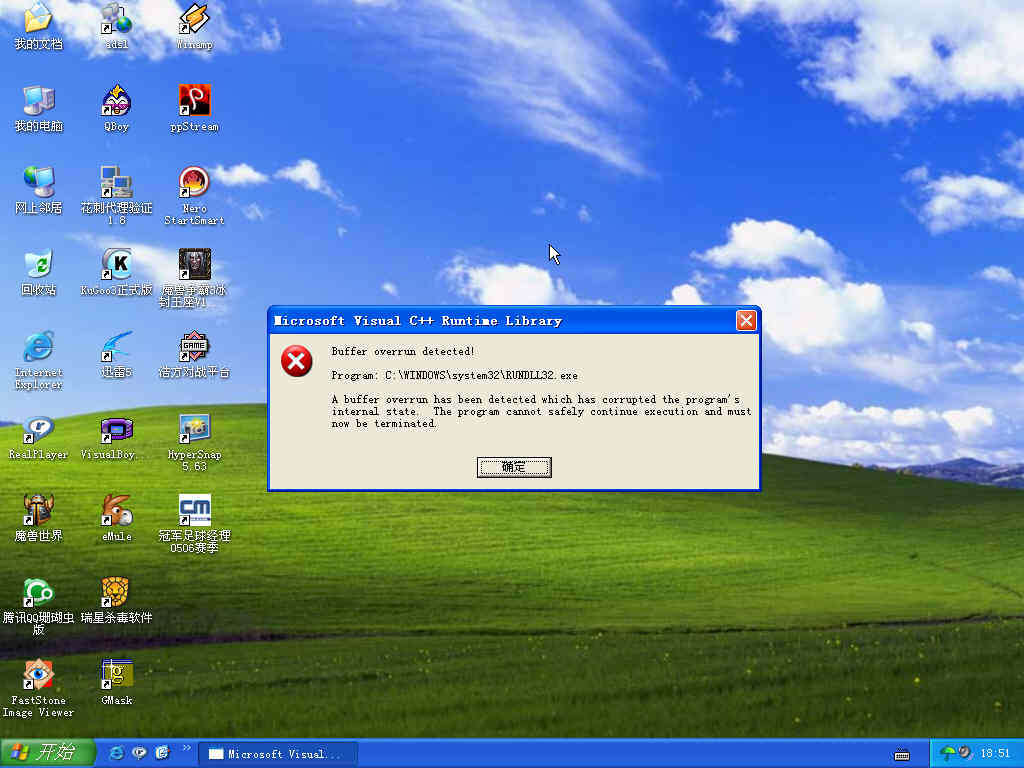Select the 魔兽争霸 Warcraft shortcut icon

point(195,278)
